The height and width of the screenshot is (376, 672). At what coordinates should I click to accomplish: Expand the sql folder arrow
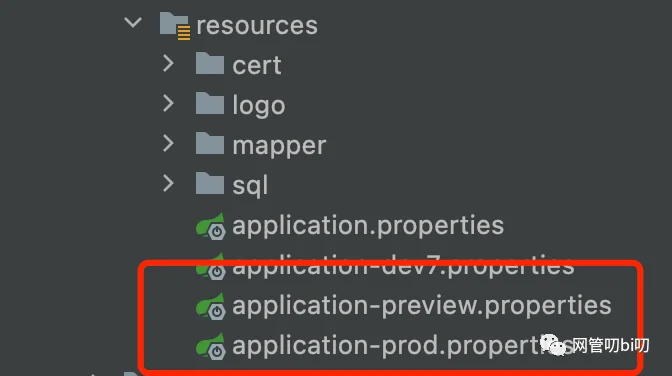pyautogui.click(x=168, y=183)
